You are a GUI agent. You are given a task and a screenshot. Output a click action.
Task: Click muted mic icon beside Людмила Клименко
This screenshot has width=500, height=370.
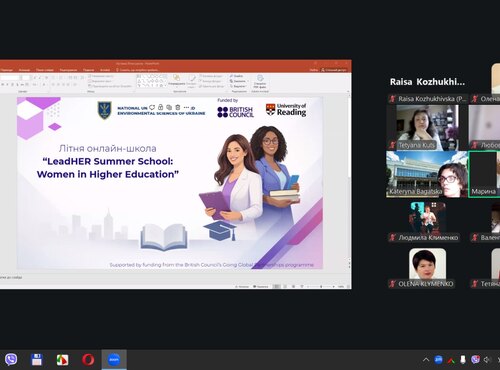pos(393,237)
